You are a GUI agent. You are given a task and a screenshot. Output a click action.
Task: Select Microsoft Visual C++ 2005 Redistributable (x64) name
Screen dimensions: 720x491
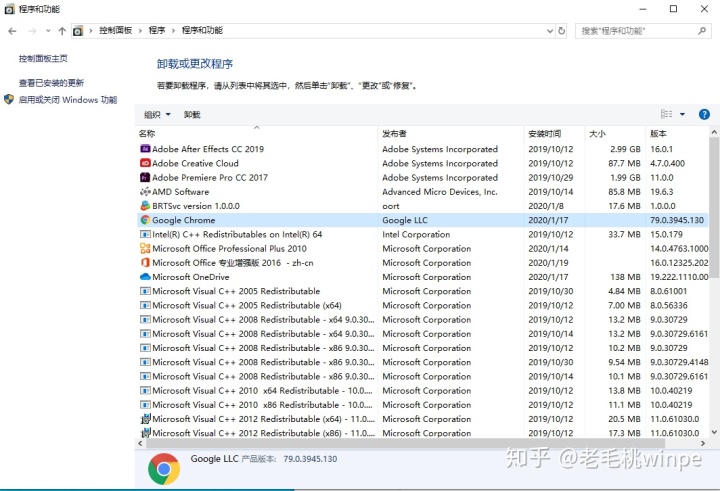tap(247, 305)
